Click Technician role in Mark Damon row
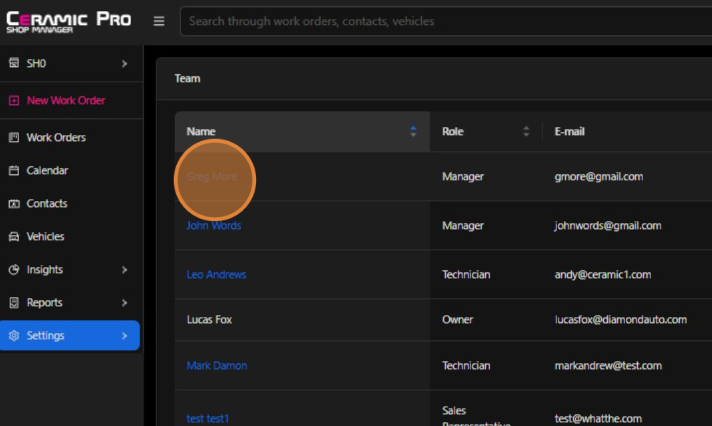The image size is (712, 426). 466,366
